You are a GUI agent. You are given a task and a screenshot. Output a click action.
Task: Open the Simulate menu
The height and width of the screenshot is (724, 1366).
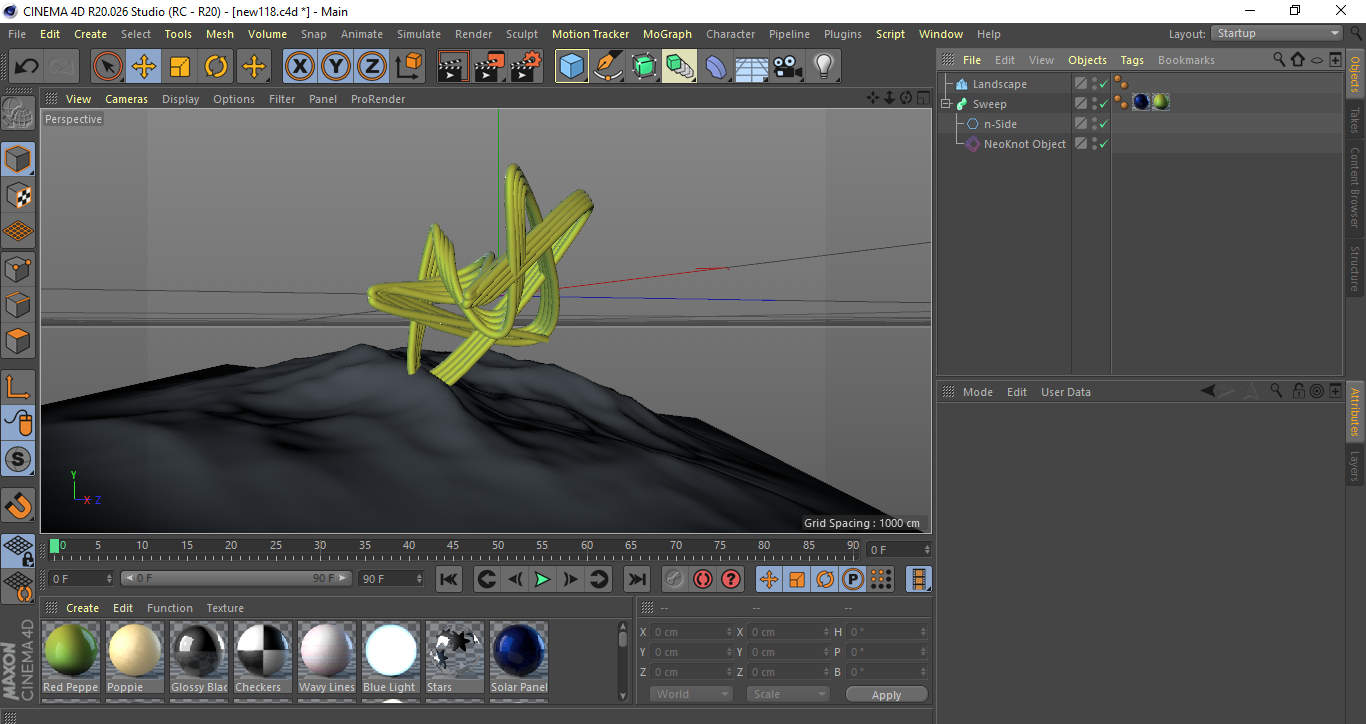tap(419, 34)
